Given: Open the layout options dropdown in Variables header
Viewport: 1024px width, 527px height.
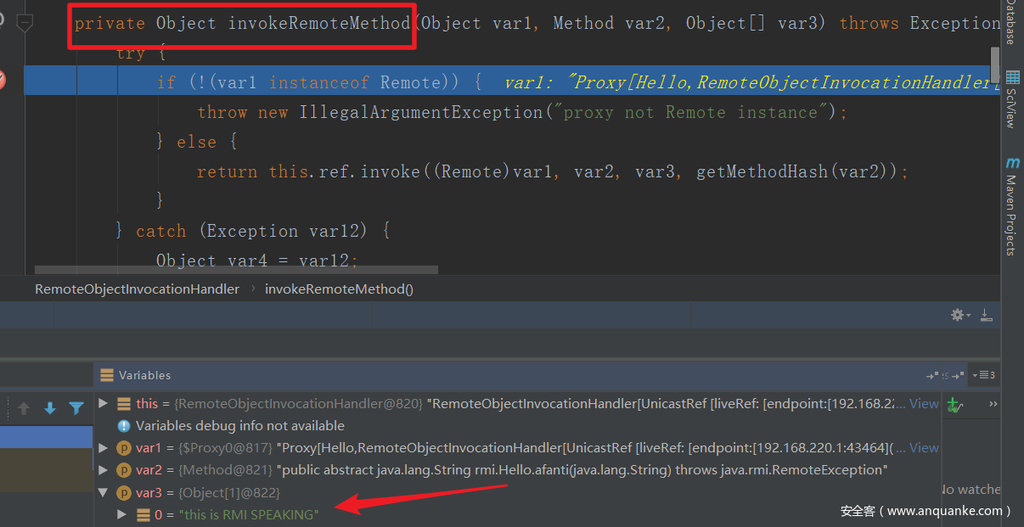Looking at the screenshot, I should point(984,375).
